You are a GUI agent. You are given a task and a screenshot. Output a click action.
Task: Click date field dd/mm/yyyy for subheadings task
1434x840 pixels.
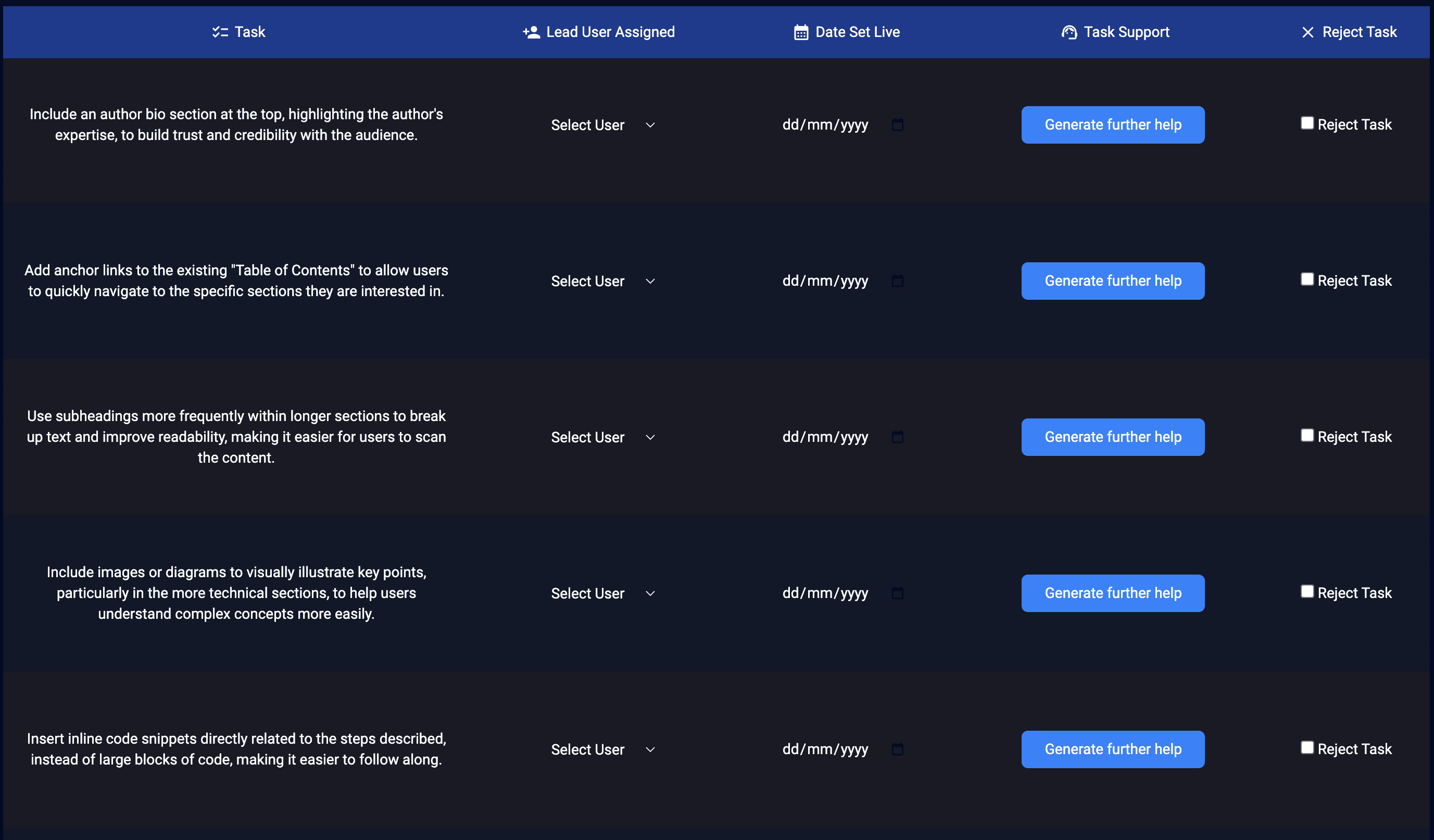(825, 437)
